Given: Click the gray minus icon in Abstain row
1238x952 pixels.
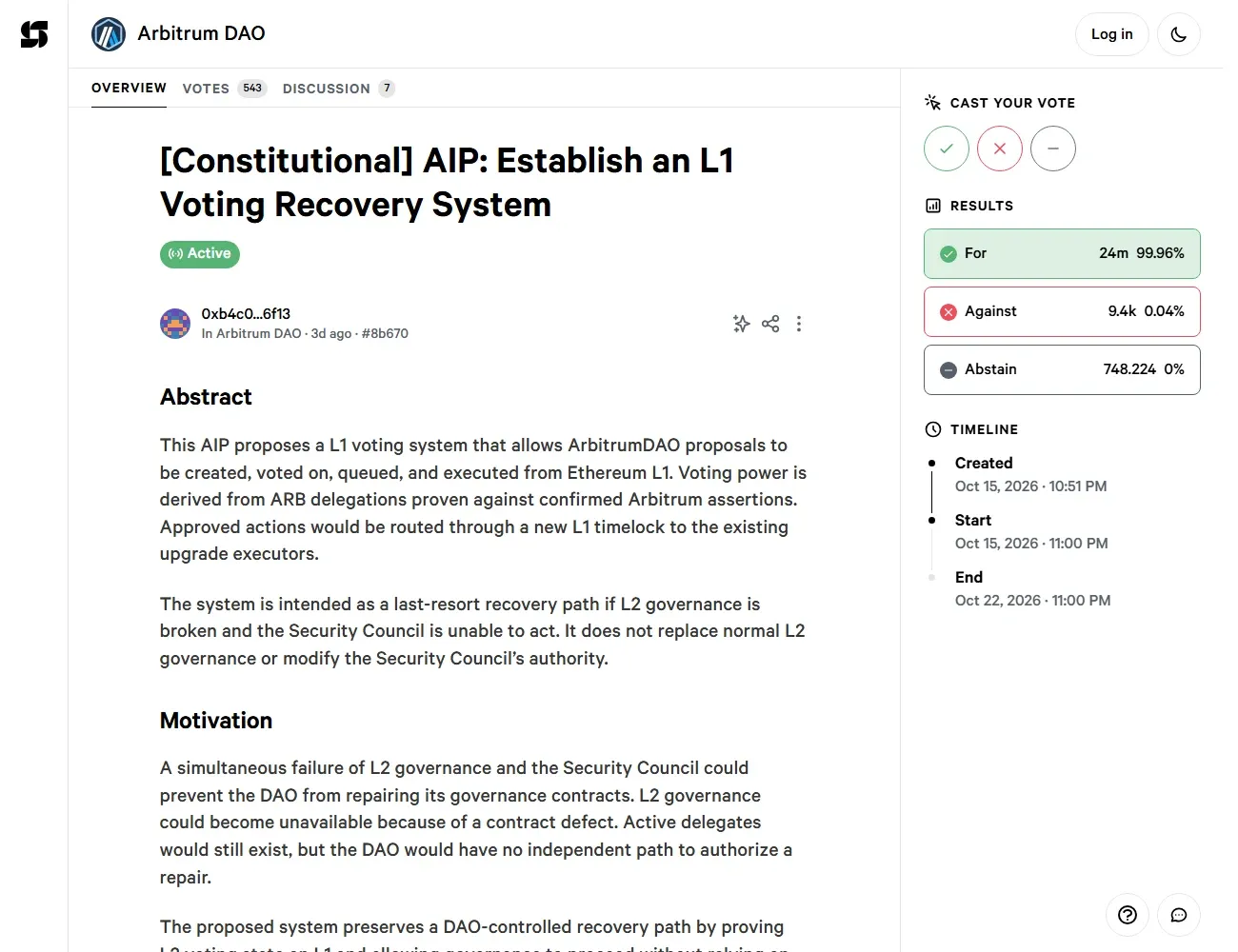Looking at the screenshot, I should tap(948, 370).
